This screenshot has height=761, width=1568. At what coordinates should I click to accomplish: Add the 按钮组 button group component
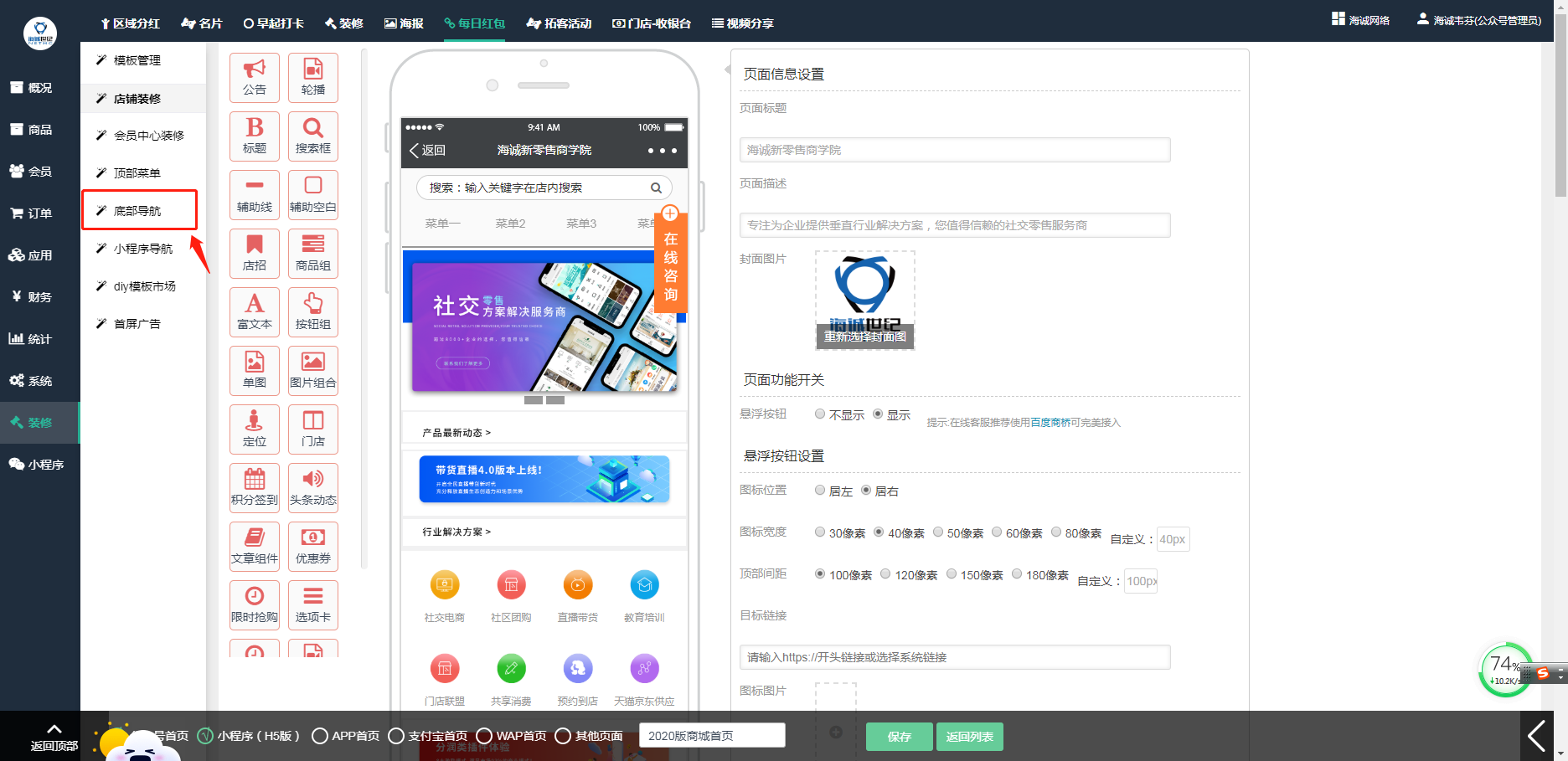tap(313, 312)
